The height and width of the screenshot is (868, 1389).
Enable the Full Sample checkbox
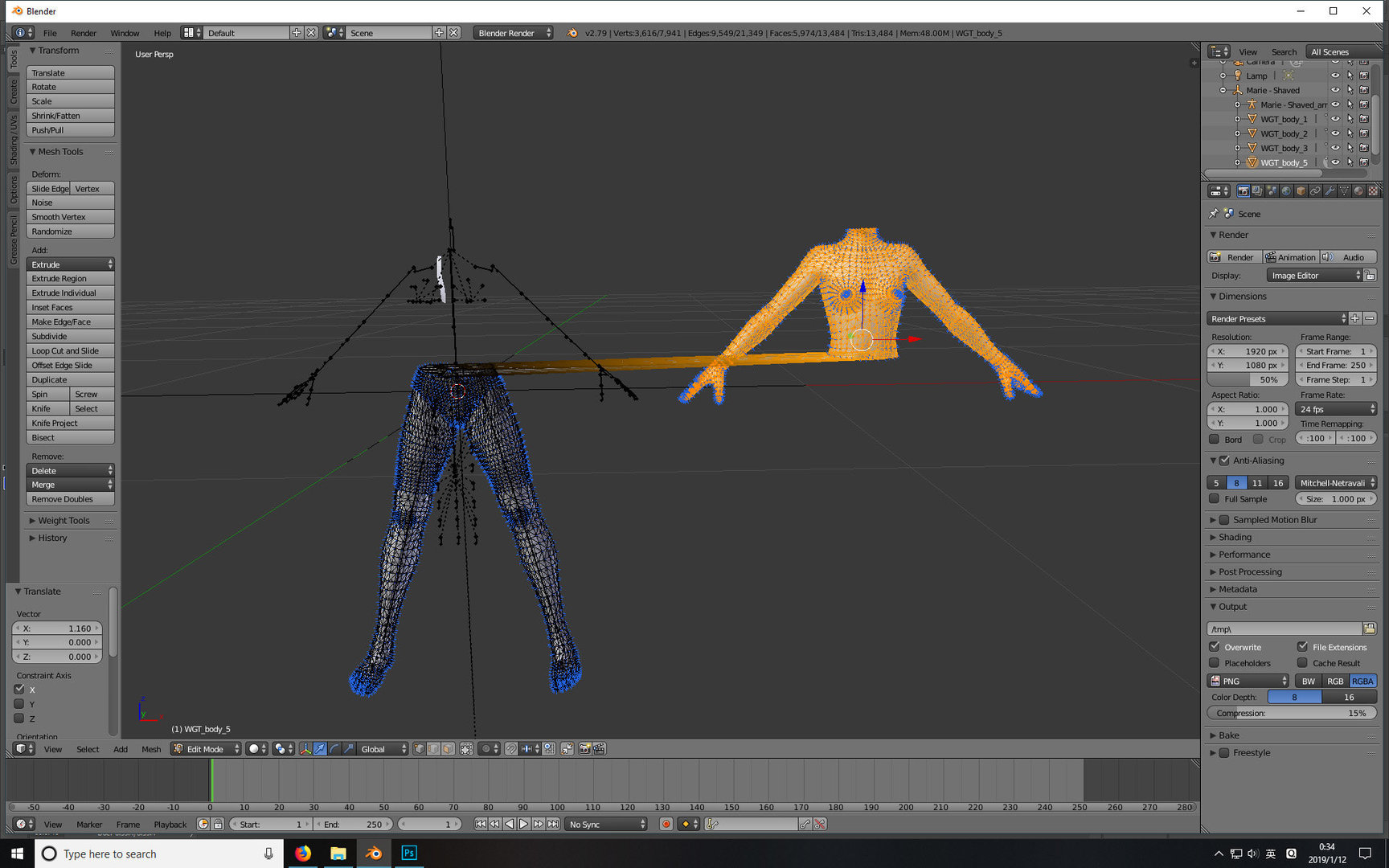(x=1215, y=499)
